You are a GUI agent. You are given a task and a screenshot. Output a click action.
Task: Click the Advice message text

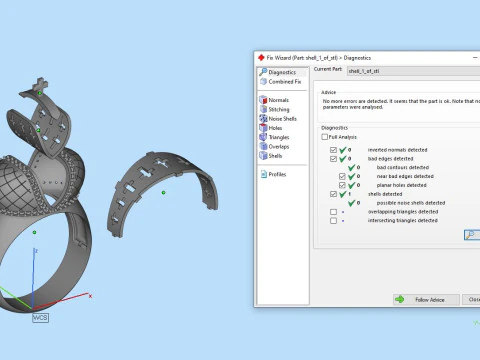pyautogui.click(x=401, y=104)
